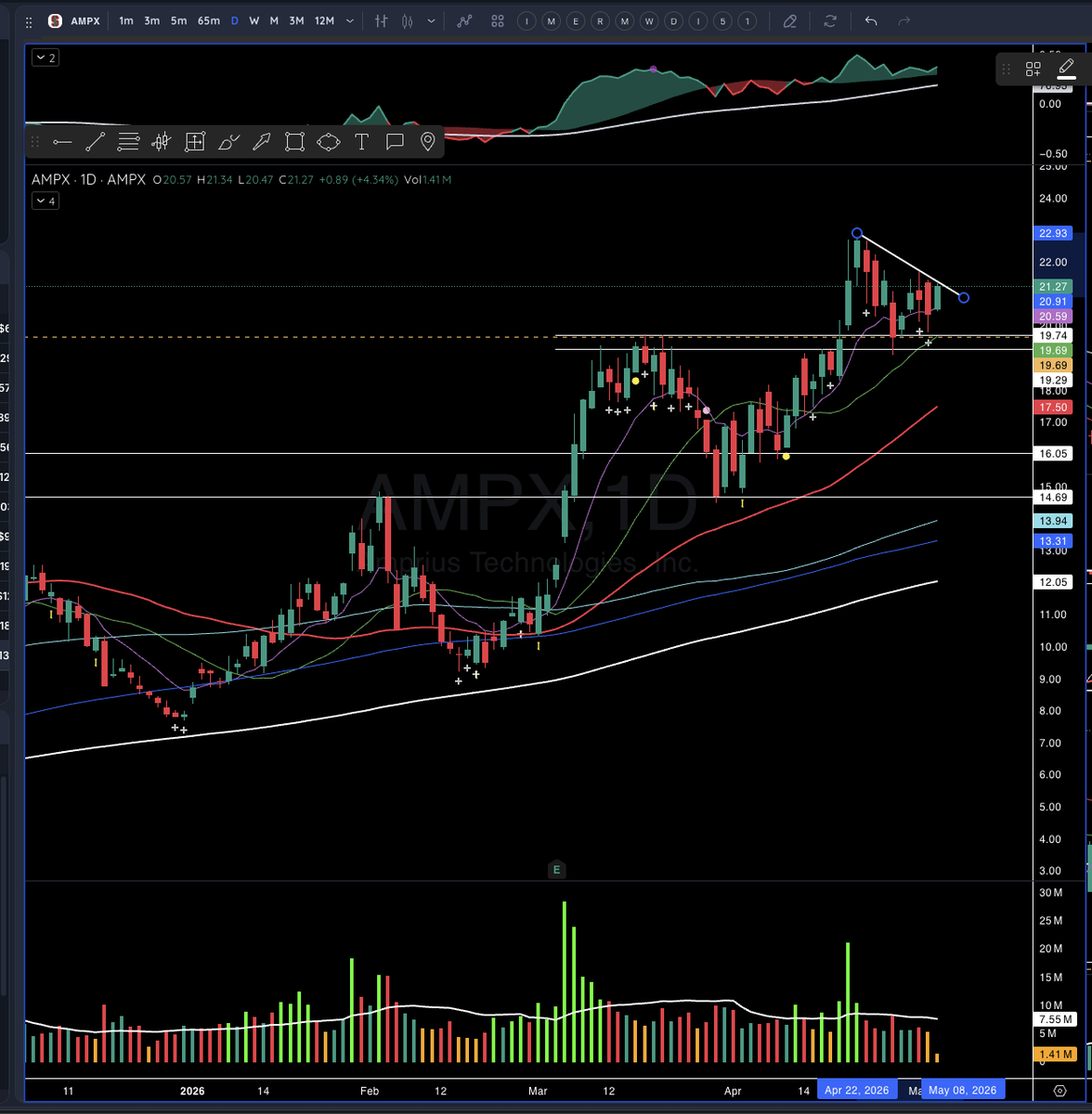1092x1114 pixels.
Task: Select the bar chart style icon
Action: tap(382, 20)
